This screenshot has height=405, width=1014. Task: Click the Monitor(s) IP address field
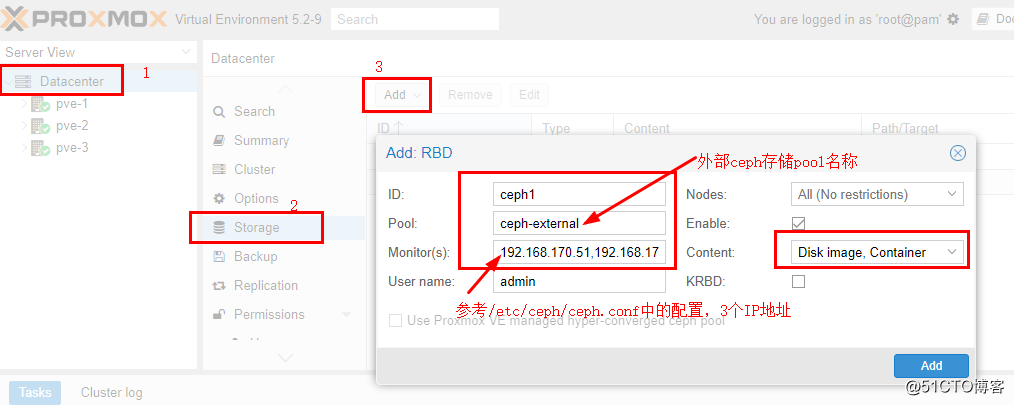point(579,252)
